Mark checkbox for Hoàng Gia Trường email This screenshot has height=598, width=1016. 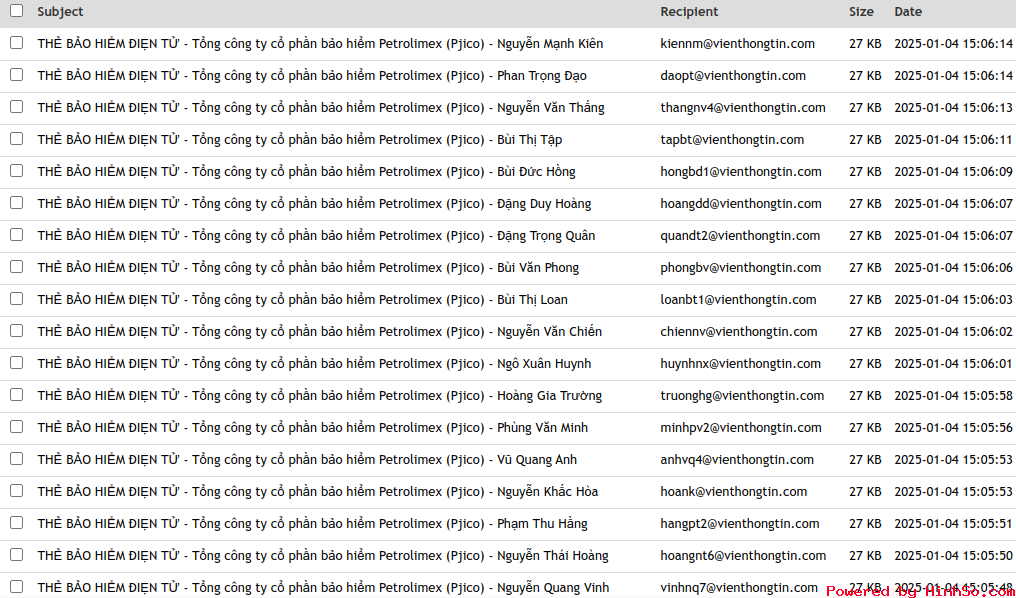(16, 395)
